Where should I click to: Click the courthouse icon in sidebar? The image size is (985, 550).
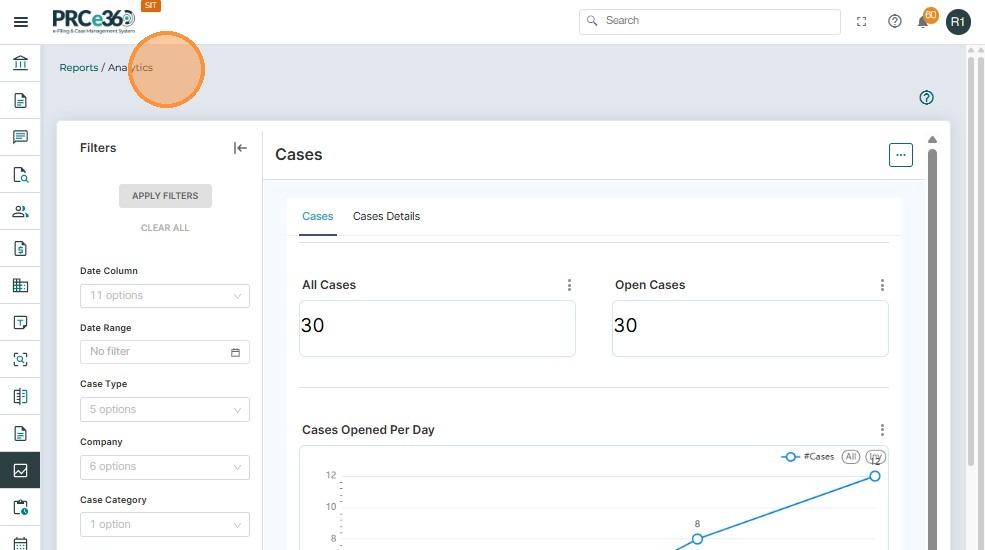[20, 64]
